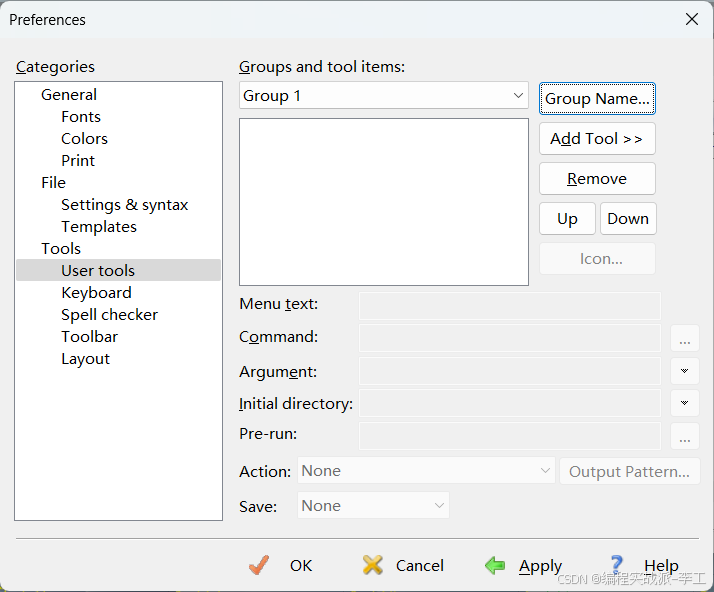The height and width of the screenshot is (592, 714).
Task: Click the Icon... button
Action: tap(597, 259)
